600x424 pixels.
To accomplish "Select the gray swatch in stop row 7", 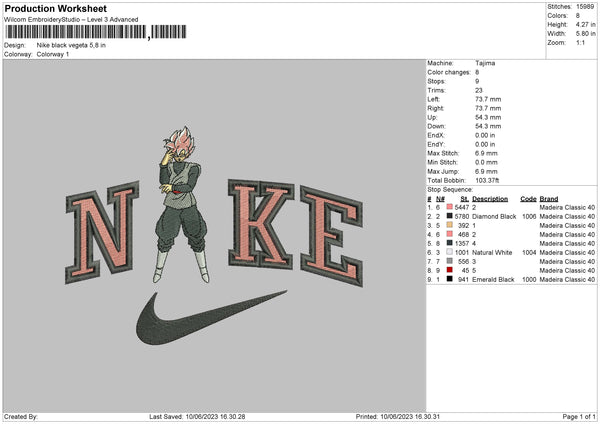I will (450, 261).
